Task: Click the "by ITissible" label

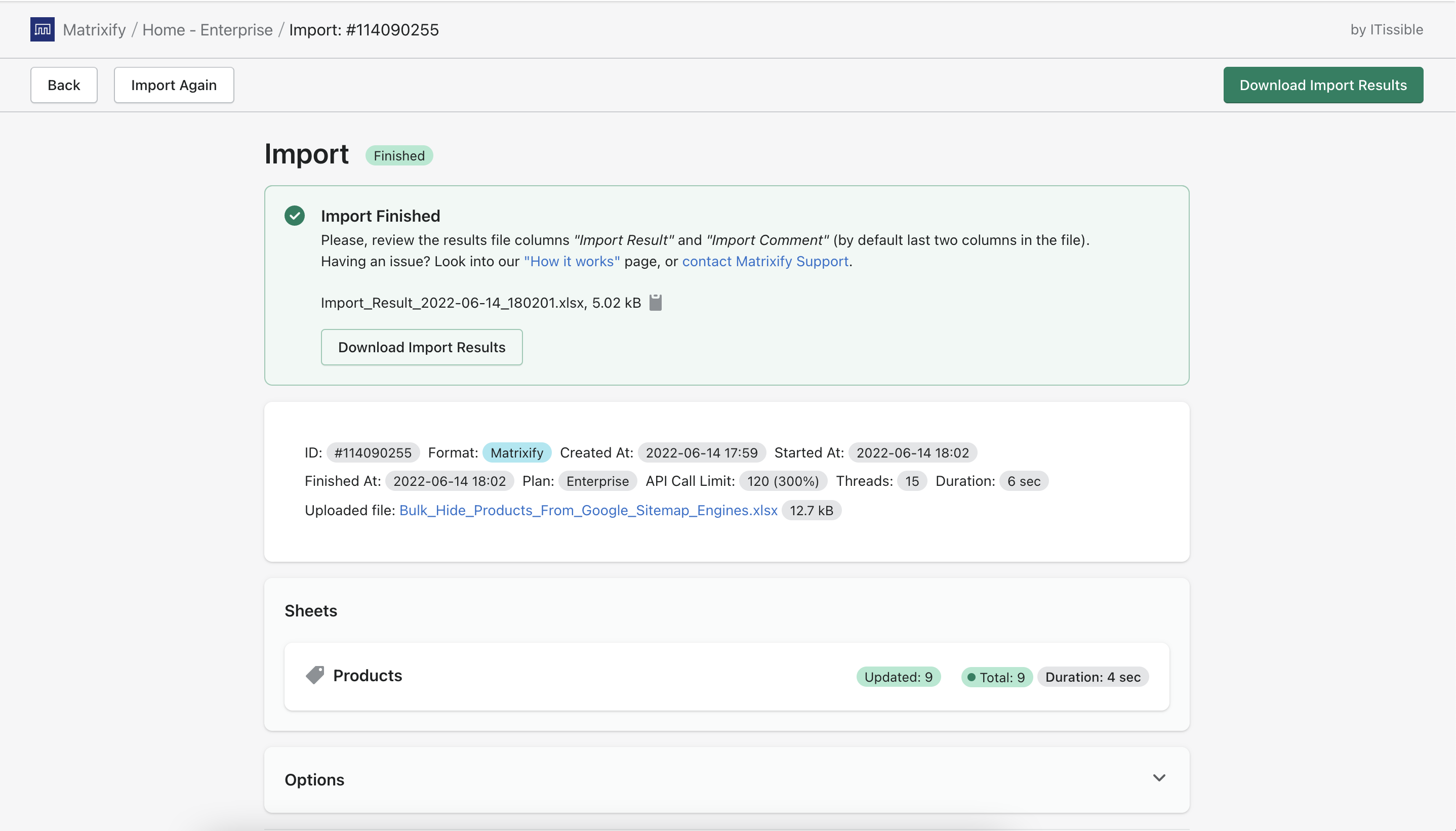Action: pos(1386,29)
